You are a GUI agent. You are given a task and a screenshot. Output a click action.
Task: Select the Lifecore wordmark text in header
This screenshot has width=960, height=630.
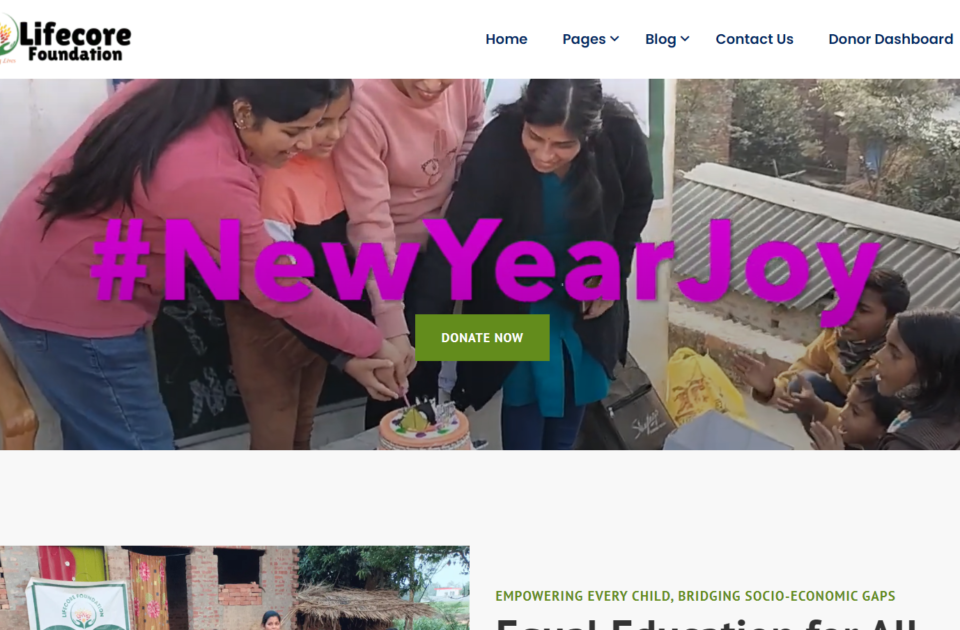pyautogui.click(x=75, y=34)
